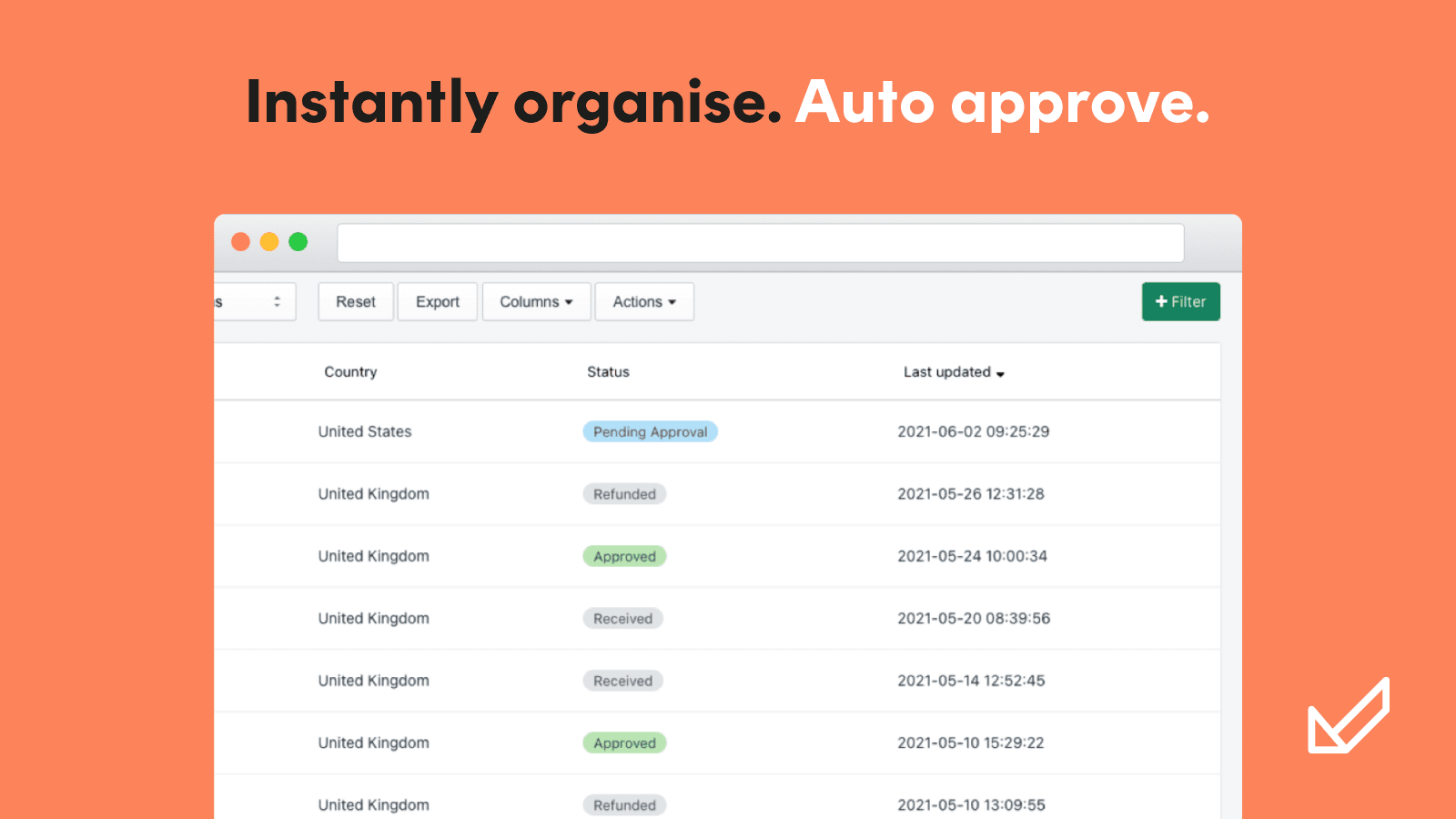Click the plus icon inside the Filter button
Screen dimensions: 1456x819
pos(1160,301)
